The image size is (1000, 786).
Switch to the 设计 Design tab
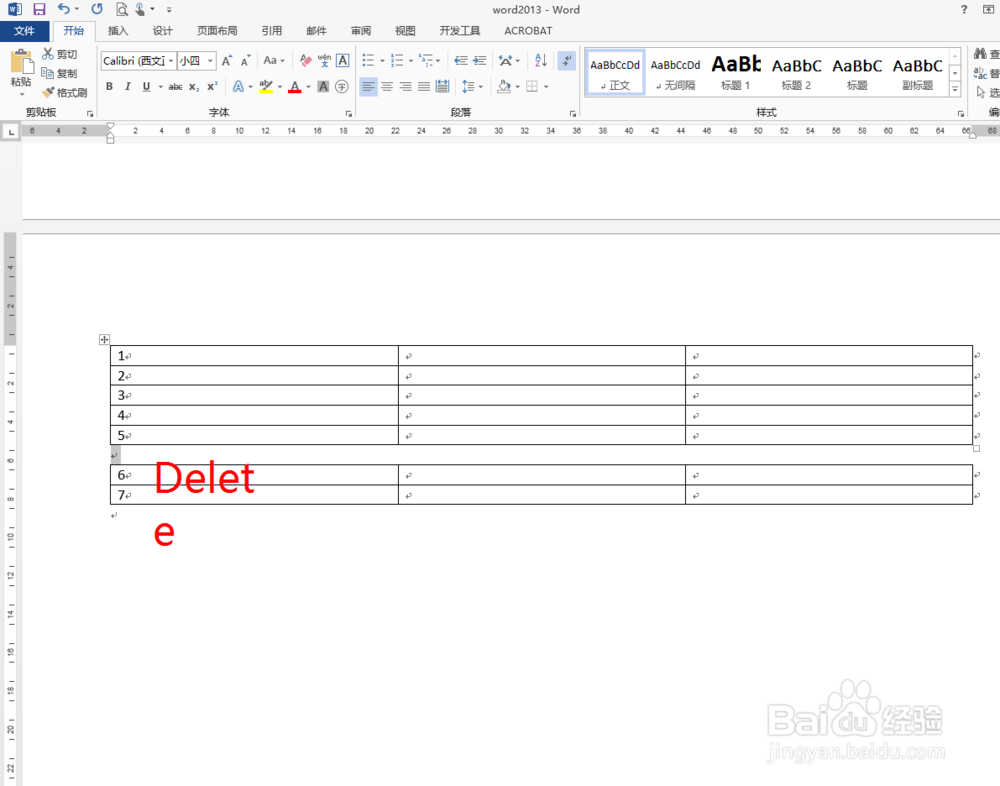click(163, 31)
